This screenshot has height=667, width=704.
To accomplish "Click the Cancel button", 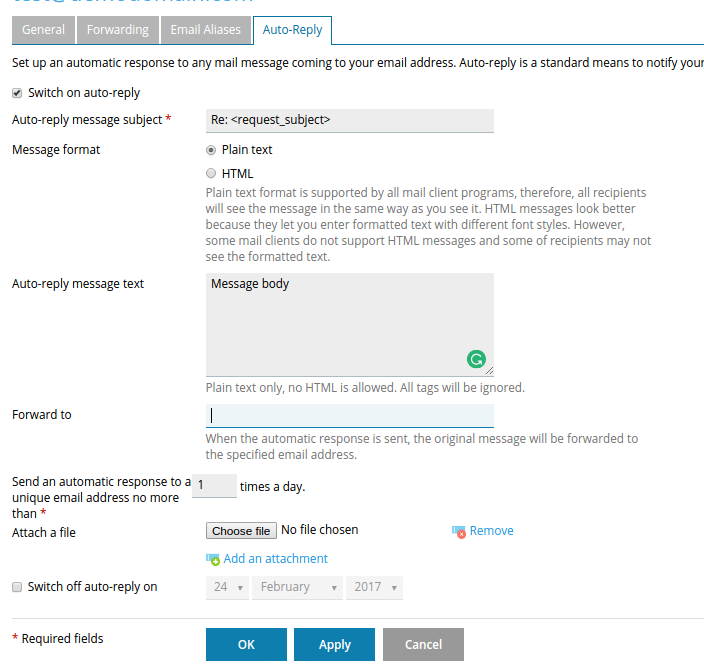I will pos(423,645).
